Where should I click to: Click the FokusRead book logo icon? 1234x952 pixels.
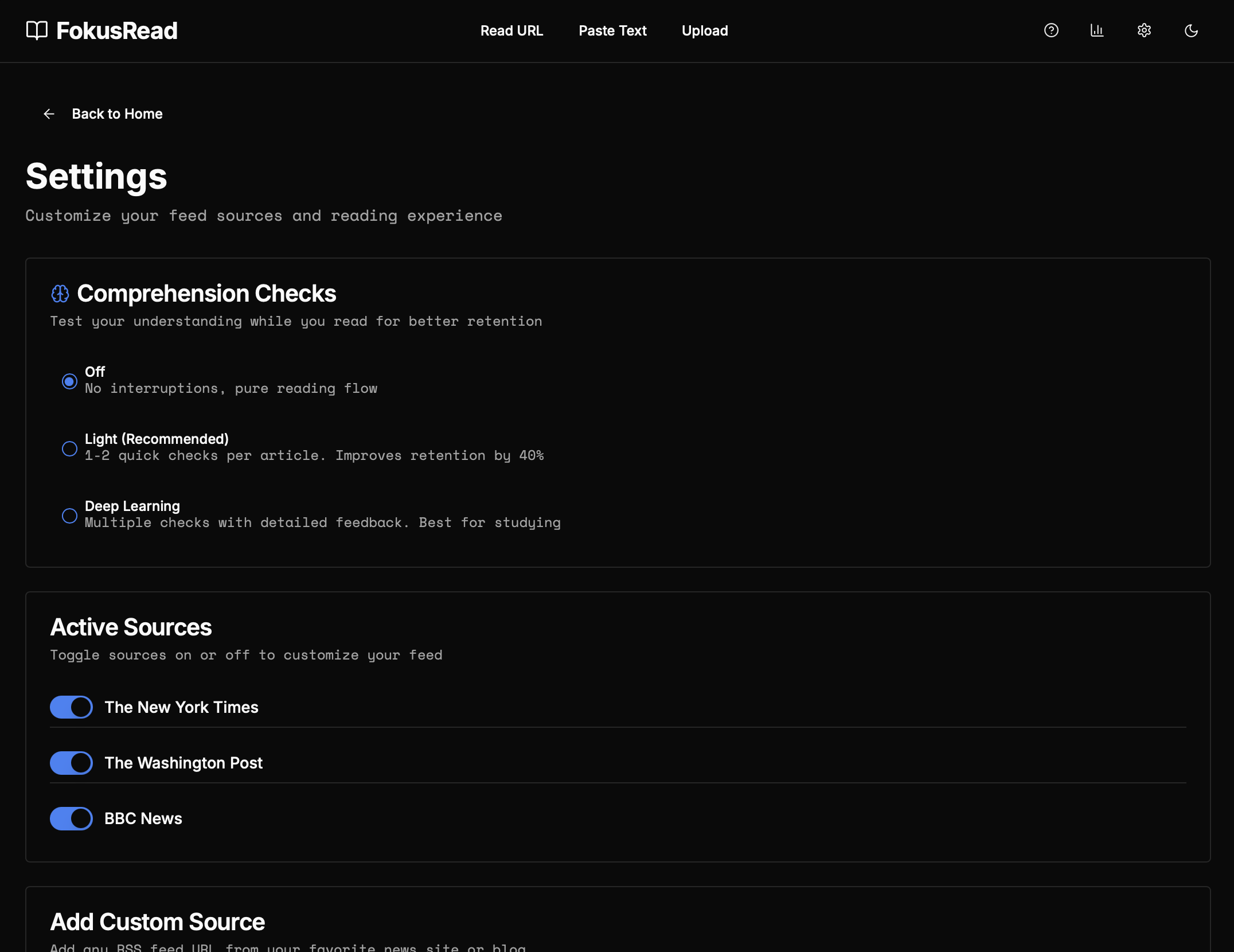(x=36, y=30)
